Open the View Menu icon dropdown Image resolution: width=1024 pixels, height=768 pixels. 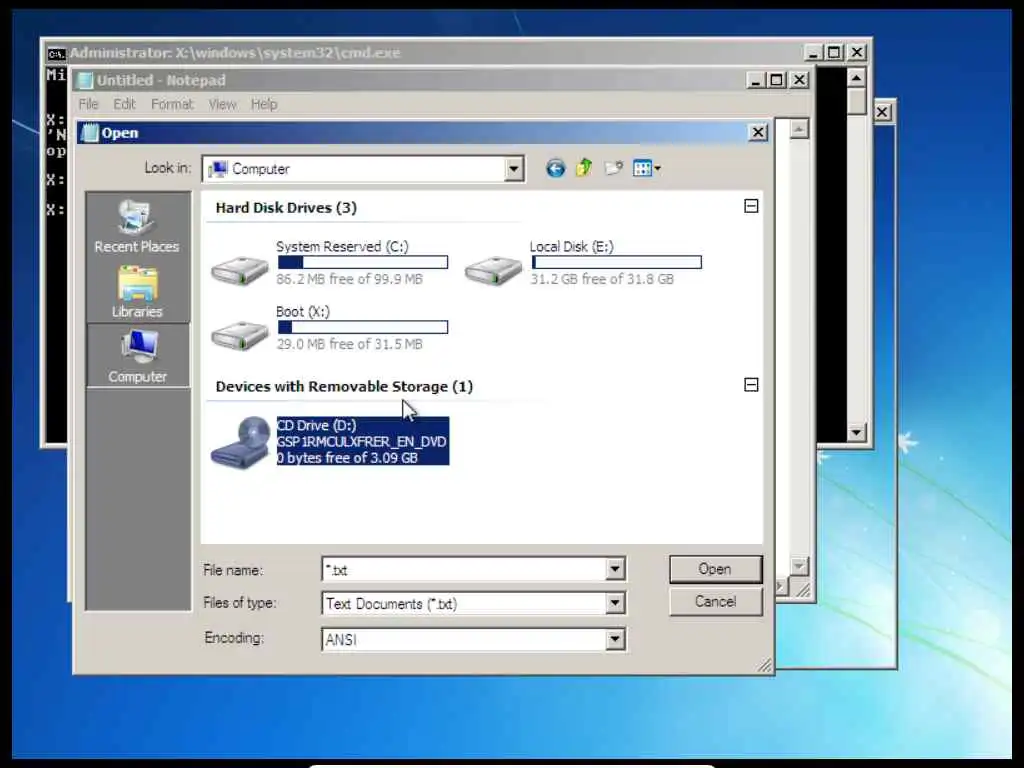click(647, 168)
